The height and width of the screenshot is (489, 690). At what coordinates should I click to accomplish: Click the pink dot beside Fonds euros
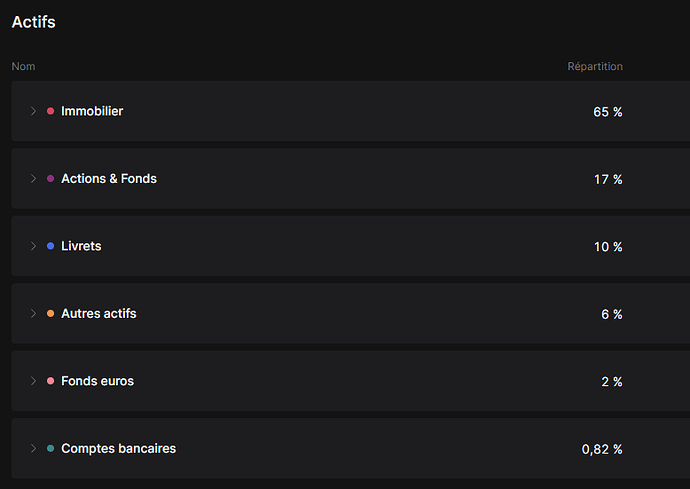pyautogui.click(x=50, y=381)
